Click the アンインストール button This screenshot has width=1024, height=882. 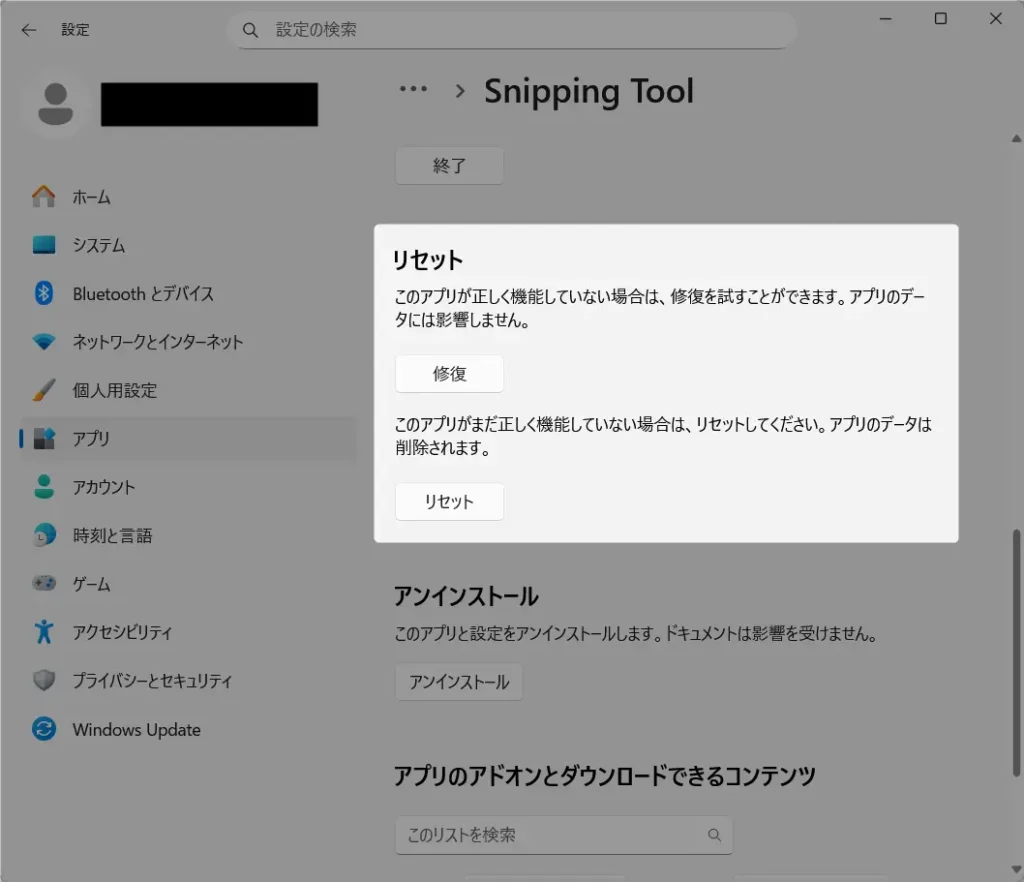tap(458, 682)
